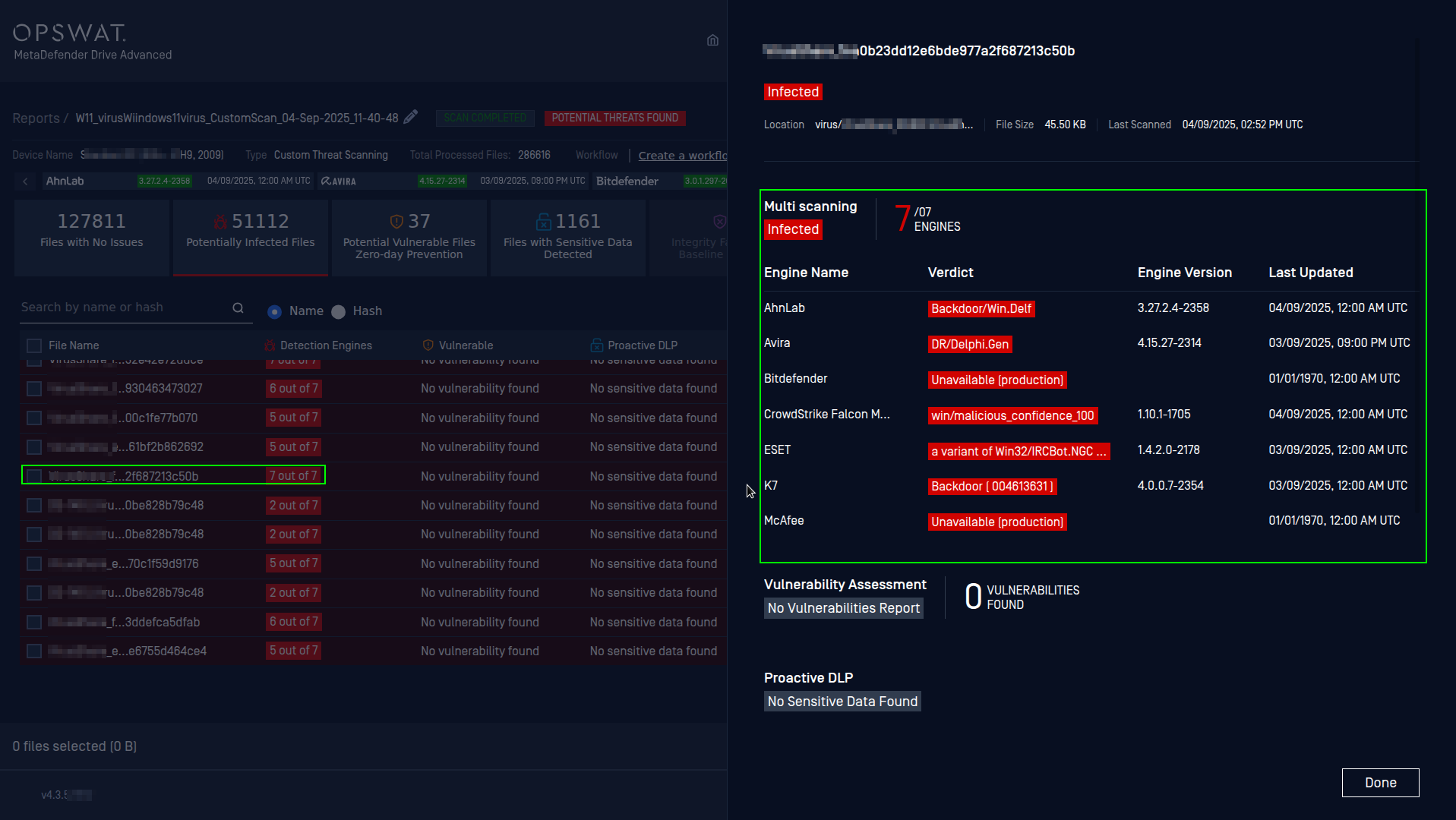Toggle the select-all checkbox beside File Name
Viewport: 1456px width, 820px height.
tap(34, 345)
